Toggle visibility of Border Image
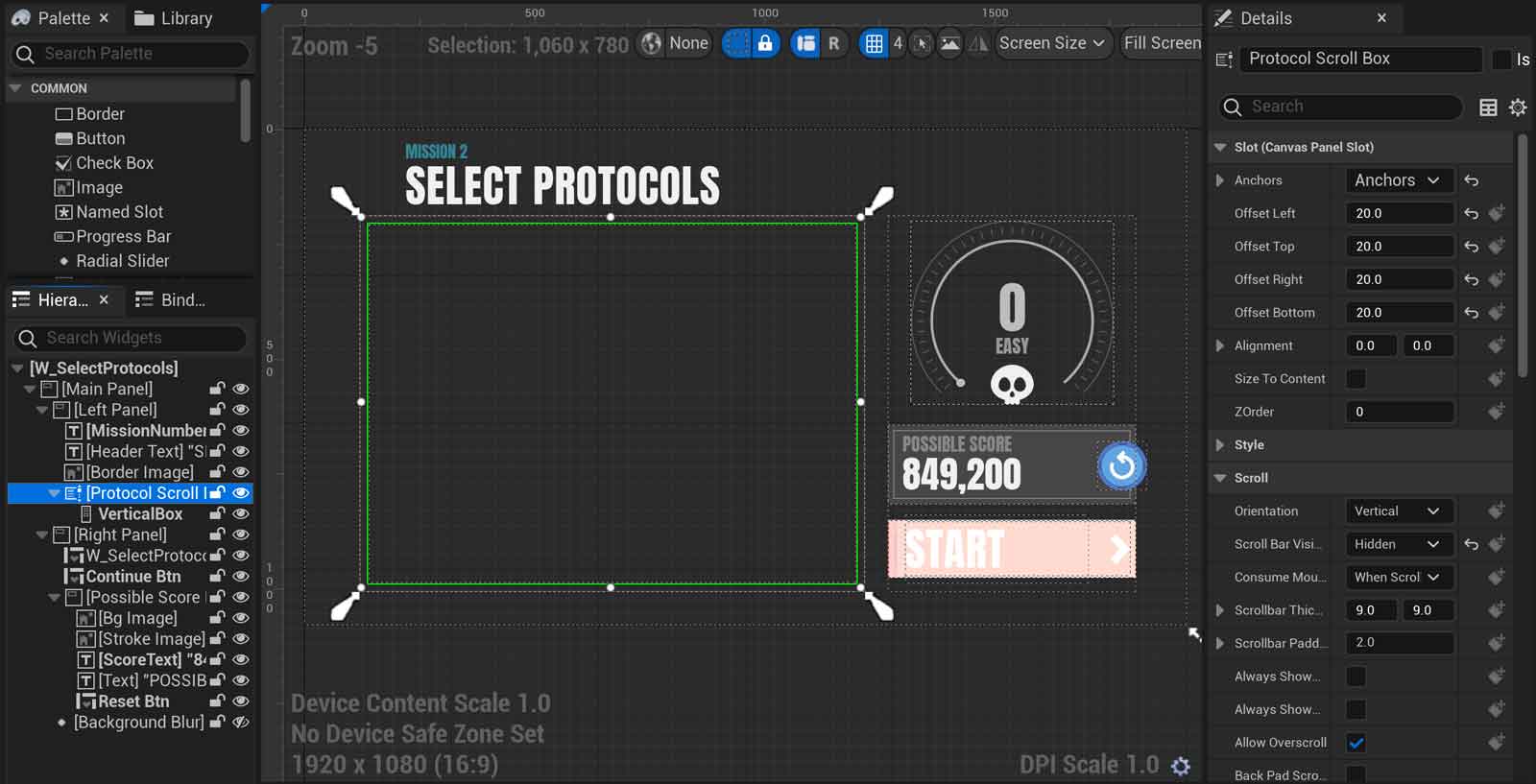 241,472
